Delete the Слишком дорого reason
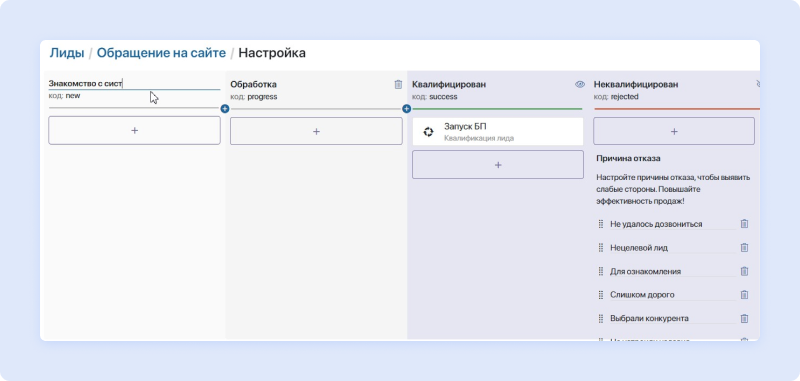800x381 pixels. point(744,295)
